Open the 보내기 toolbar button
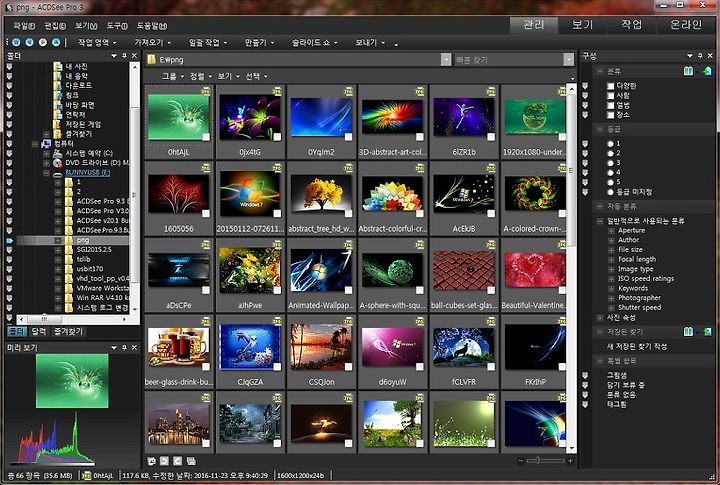 click(x=370, y=42)
